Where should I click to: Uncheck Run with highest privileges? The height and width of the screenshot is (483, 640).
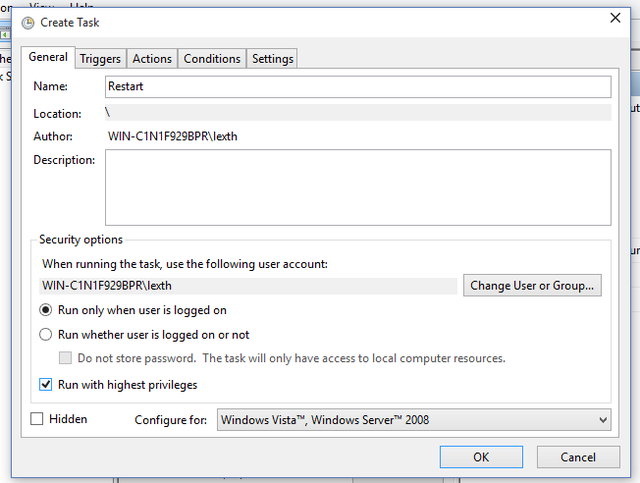tap(45, 385)
